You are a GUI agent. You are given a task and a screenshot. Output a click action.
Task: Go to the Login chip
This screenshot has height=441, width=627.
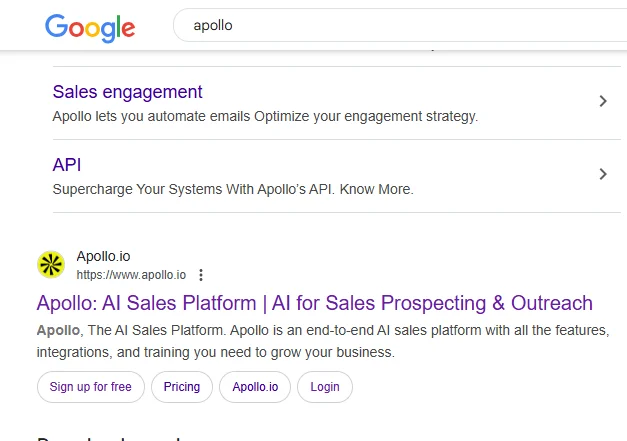click(325, 387)
